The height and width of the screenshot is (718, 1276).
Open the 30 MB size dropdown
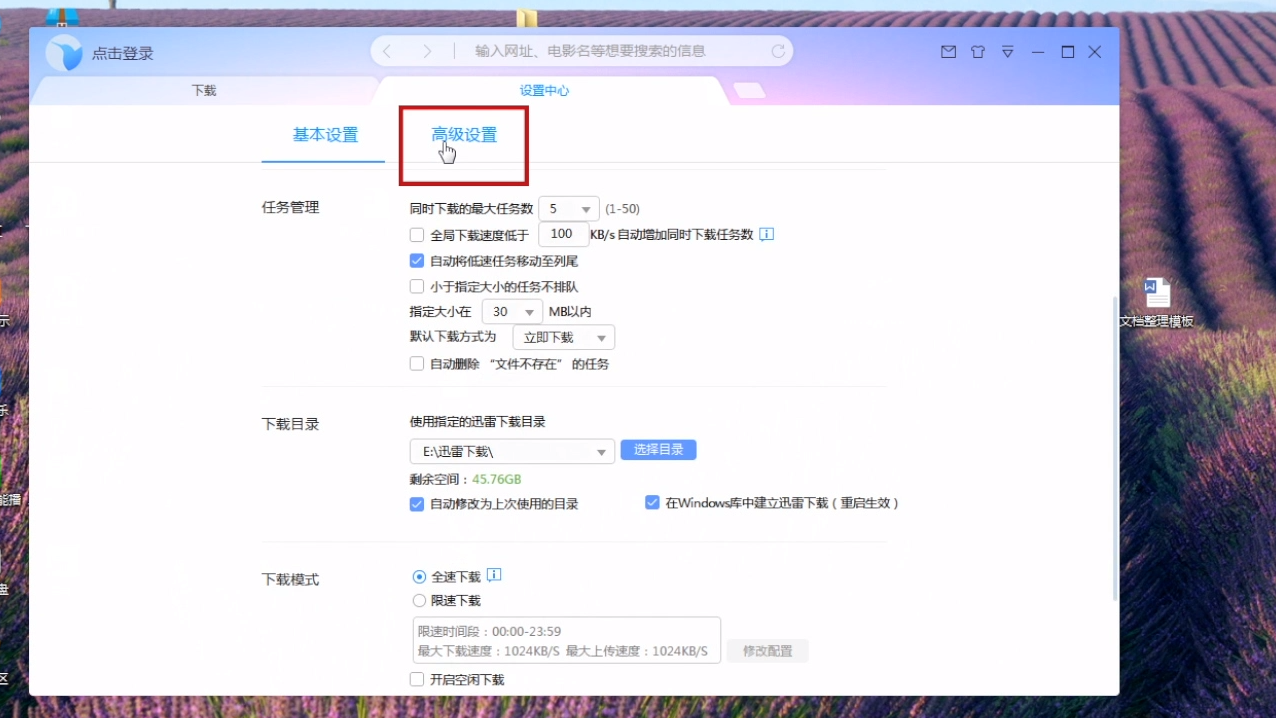pos(512,312)
